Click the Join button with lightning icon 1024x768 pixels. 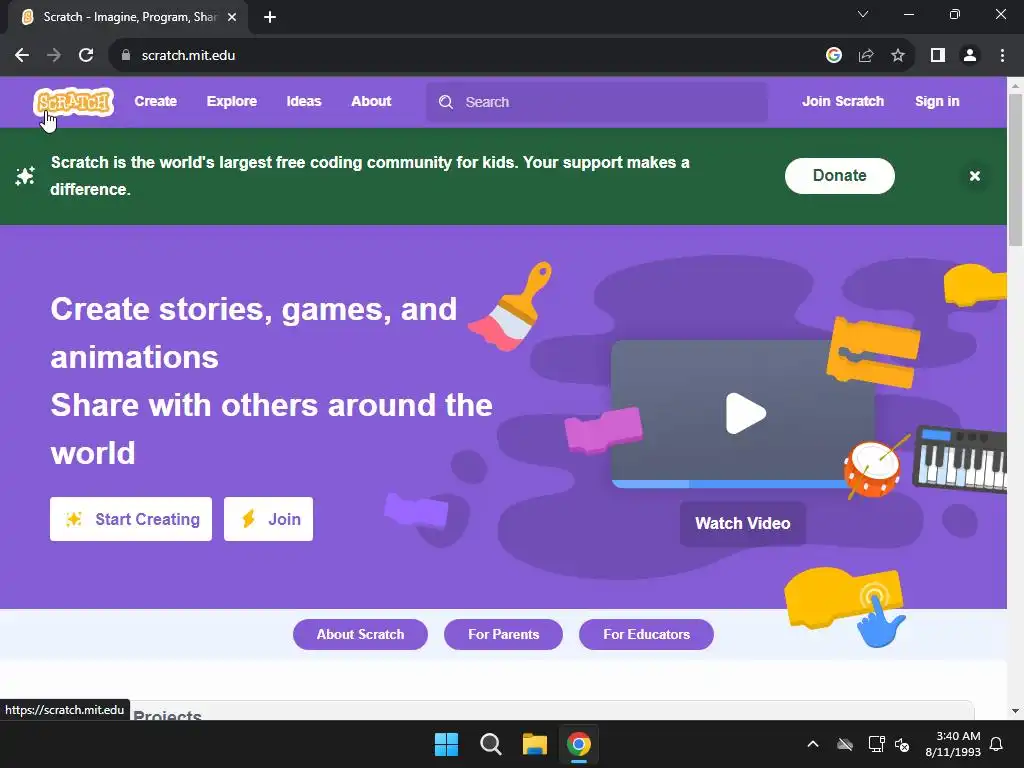[x=268, y=519]
